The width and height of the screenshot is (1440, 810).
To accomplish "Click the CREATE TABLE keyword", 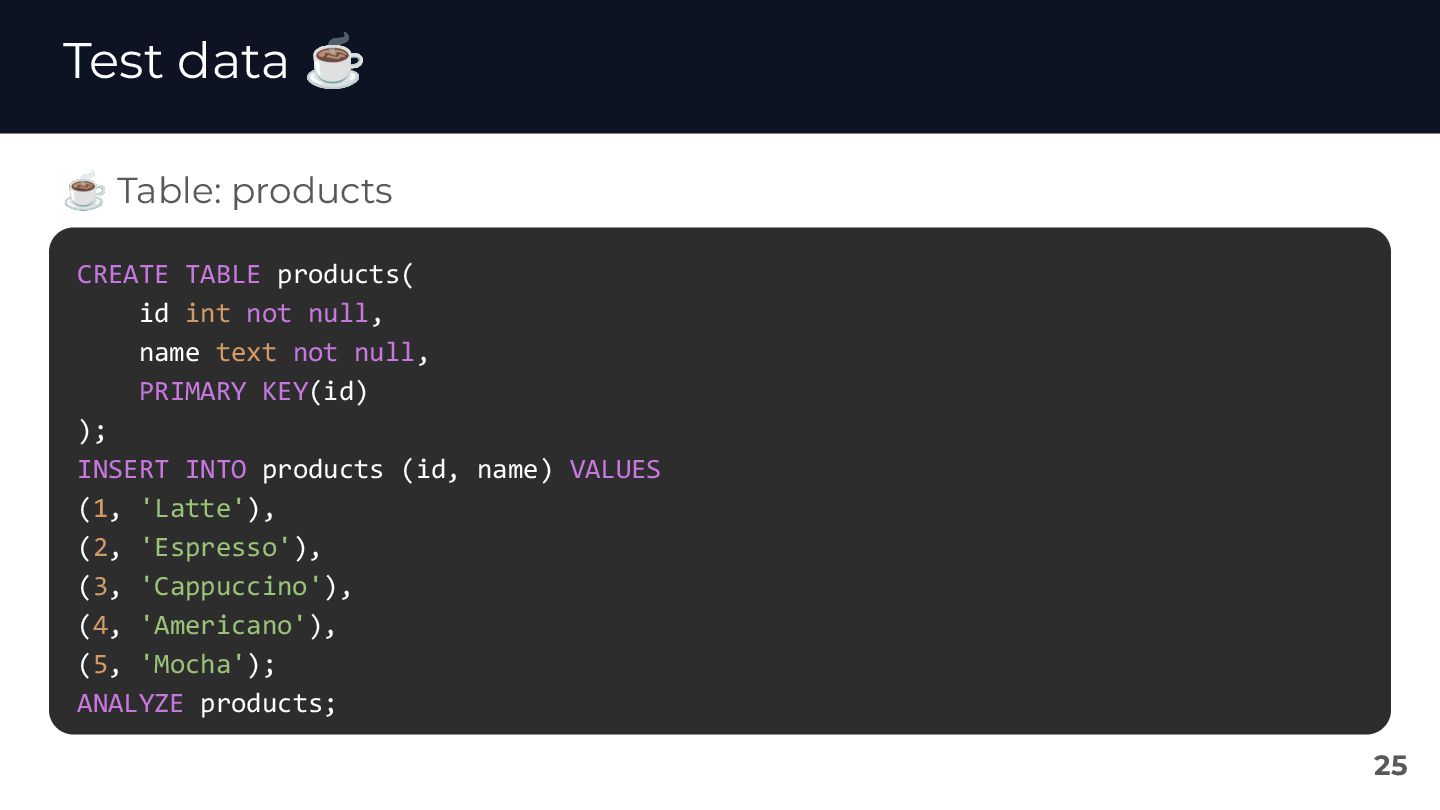I will pos(168,274).
